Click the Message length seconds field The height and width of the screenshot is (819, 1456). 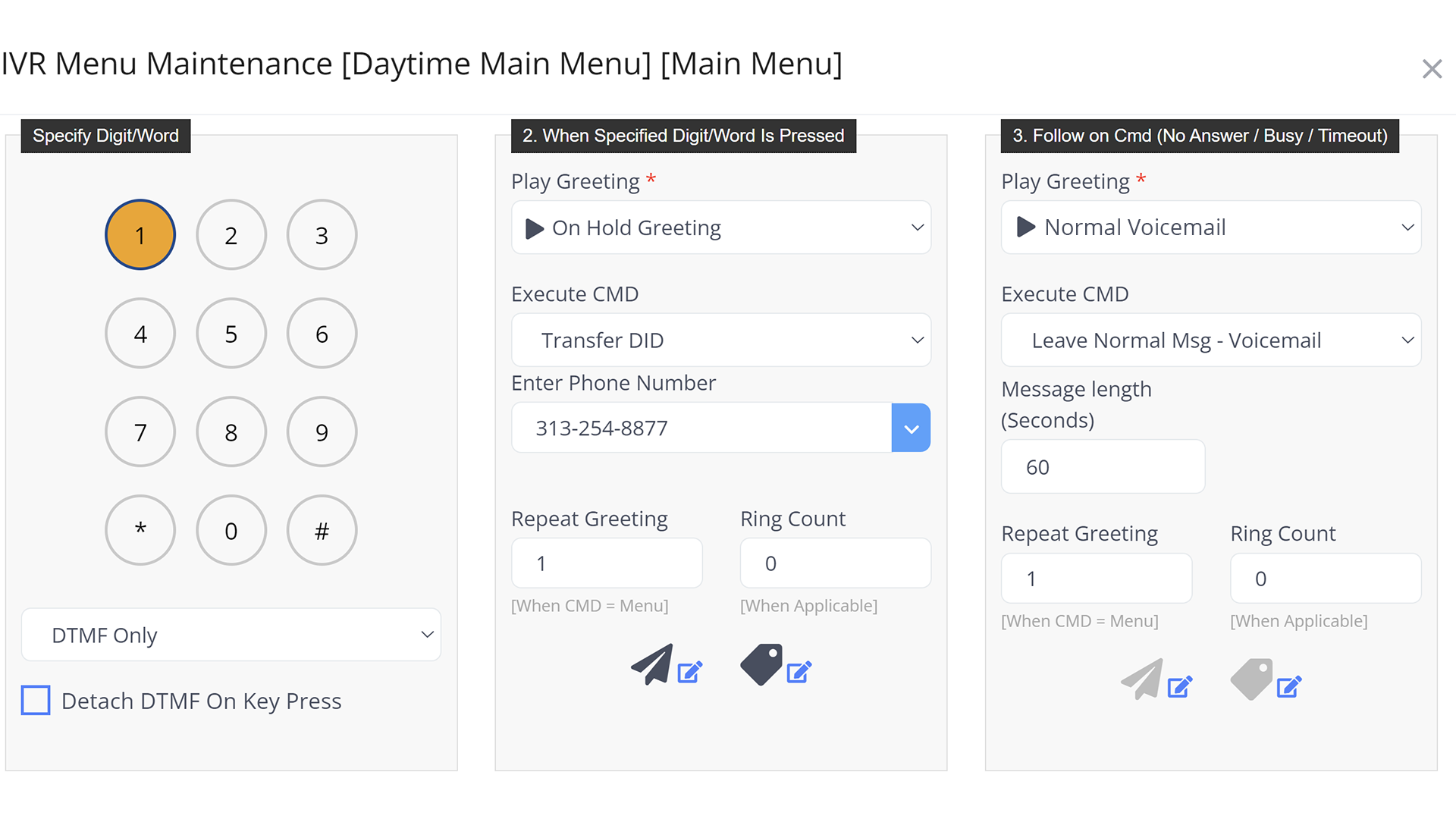tap(1102, 467)
